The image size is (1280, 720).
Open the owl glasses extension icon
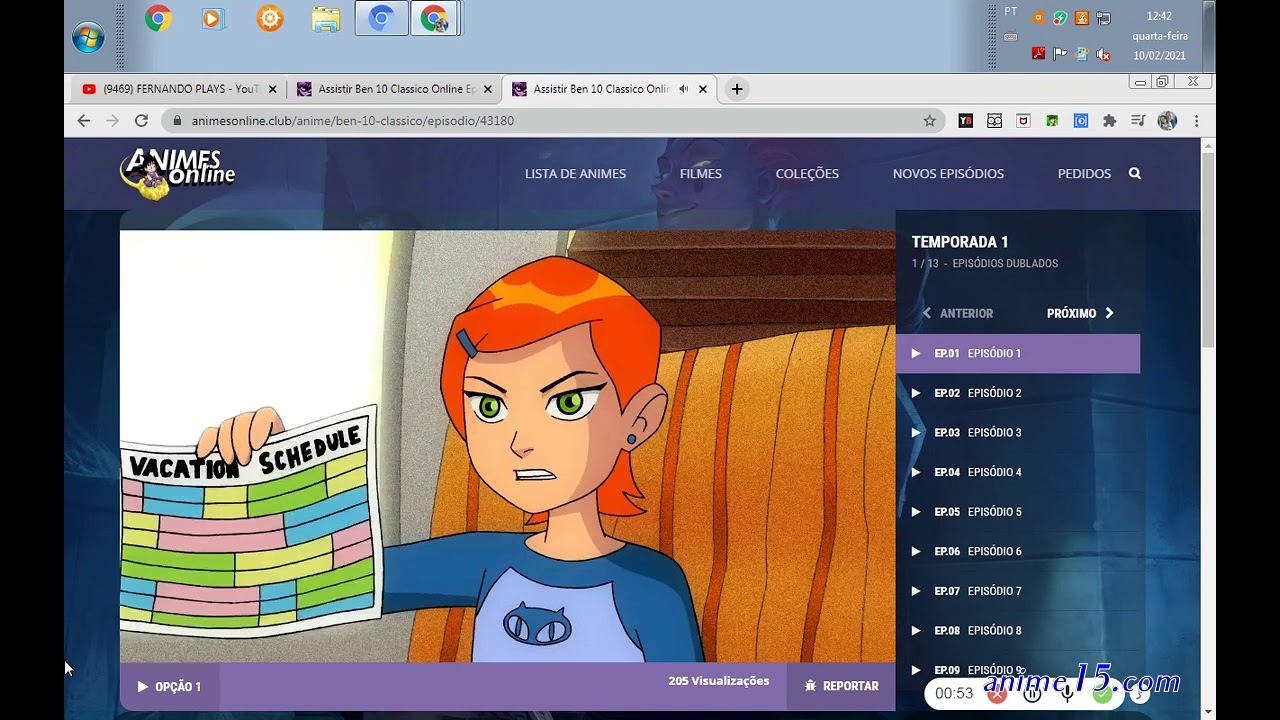click(x=994, y=121)
